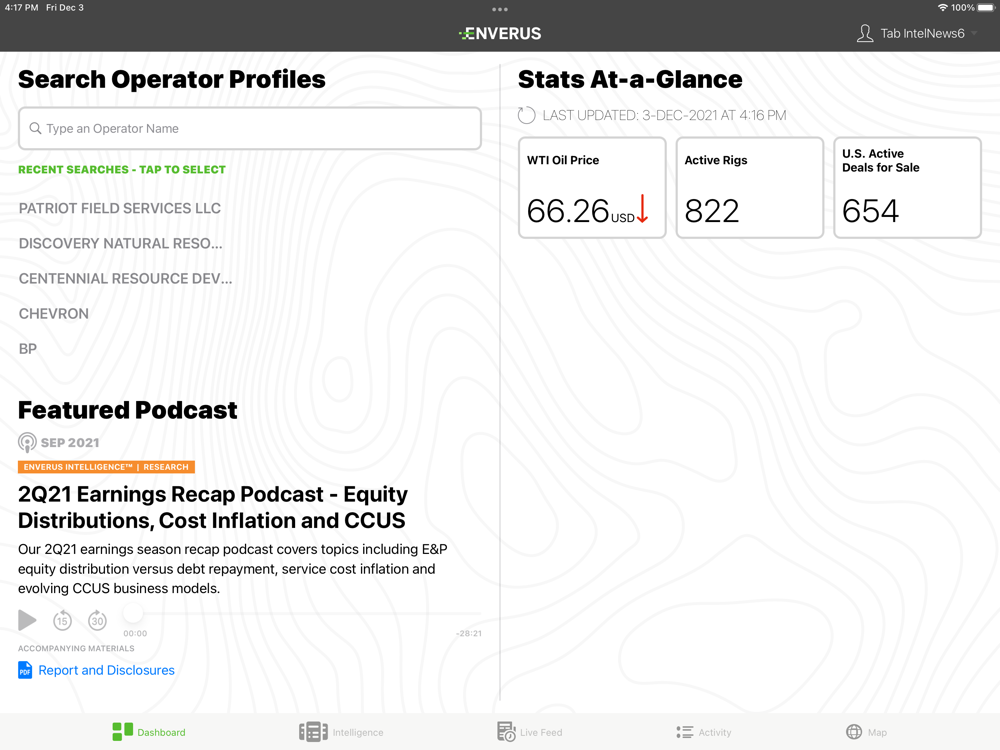Select CHEVRON recent search
Viewport: 1000px width, 750px height.
pyautogui.click(x=54, y=313)
